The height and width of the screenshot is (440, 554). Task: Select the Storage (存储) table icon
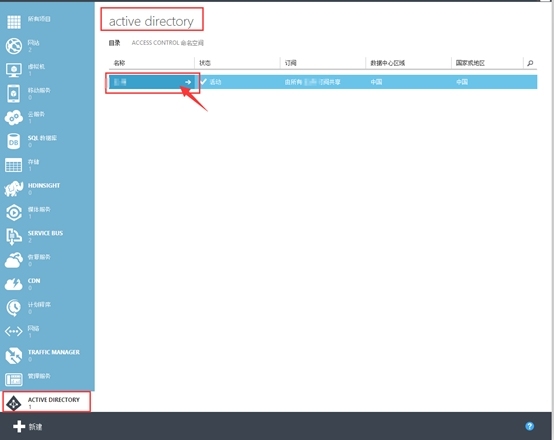coord(14,165)
